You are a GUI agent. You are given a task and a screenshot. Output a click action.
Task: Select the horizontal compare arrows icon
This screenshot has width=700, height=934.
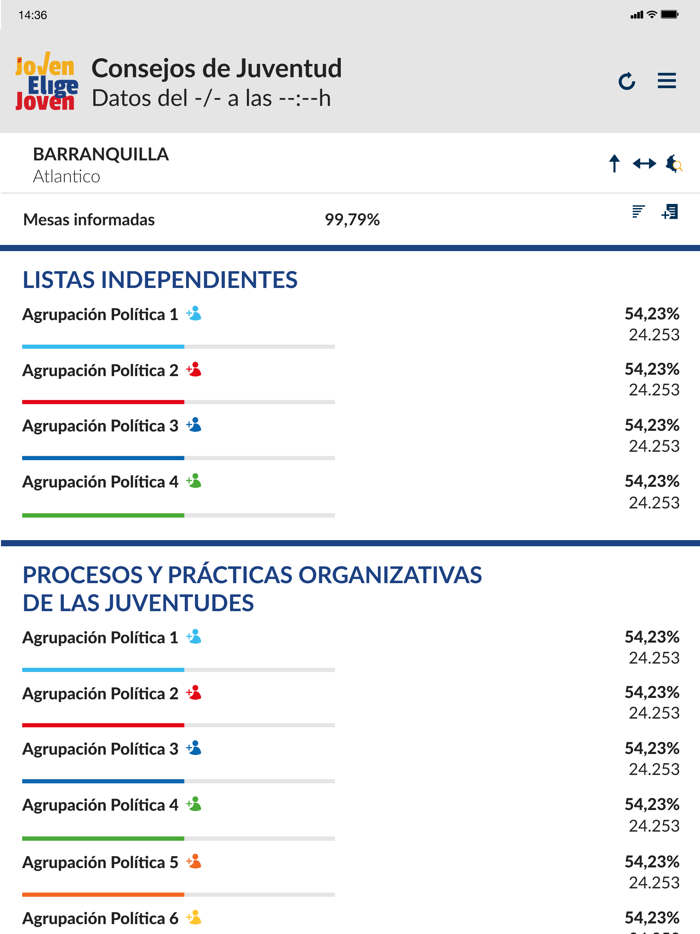click(x=643, y=164)
